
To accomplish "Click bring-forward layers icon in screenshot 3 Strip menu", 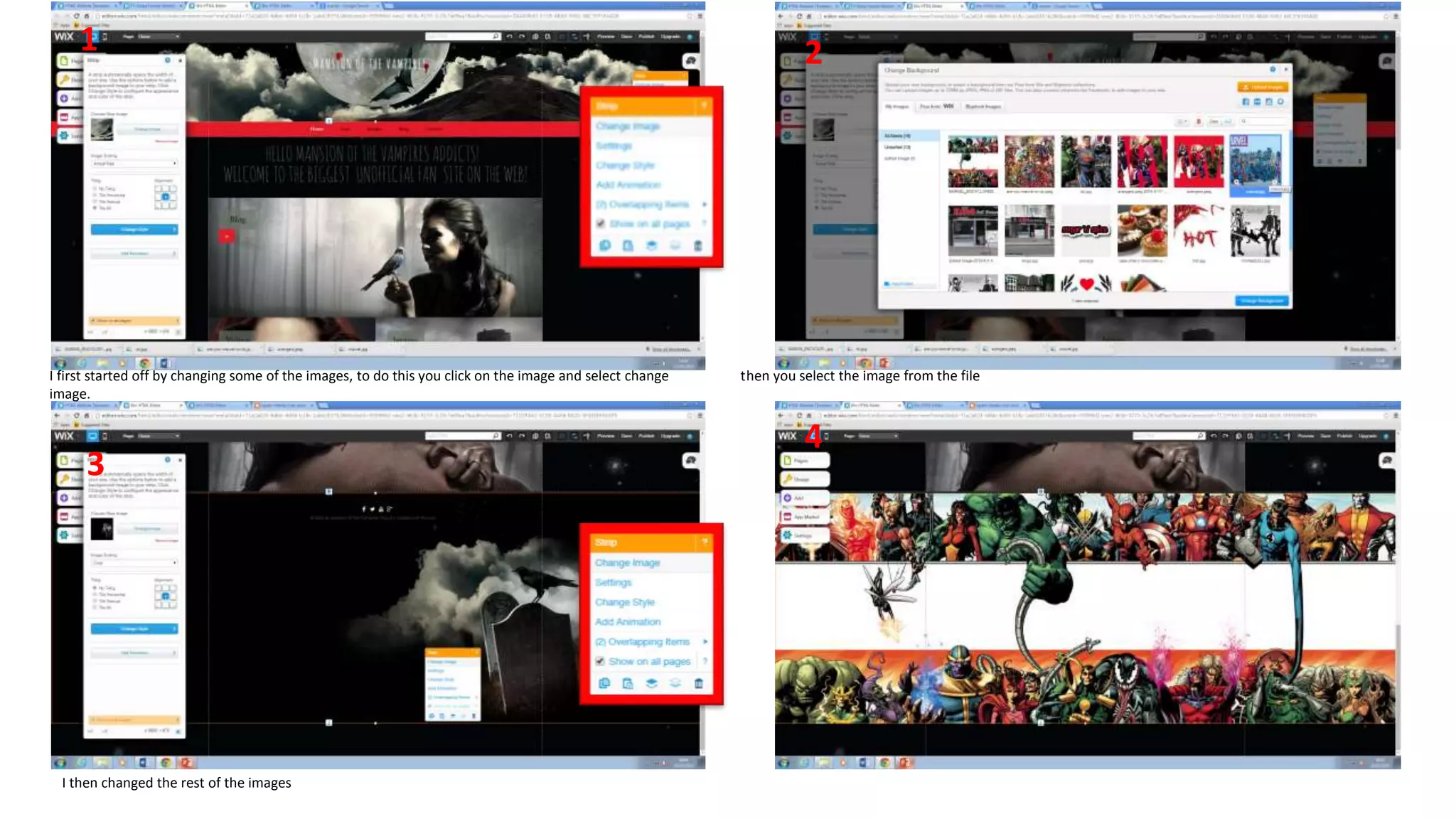I will (651, 683).
